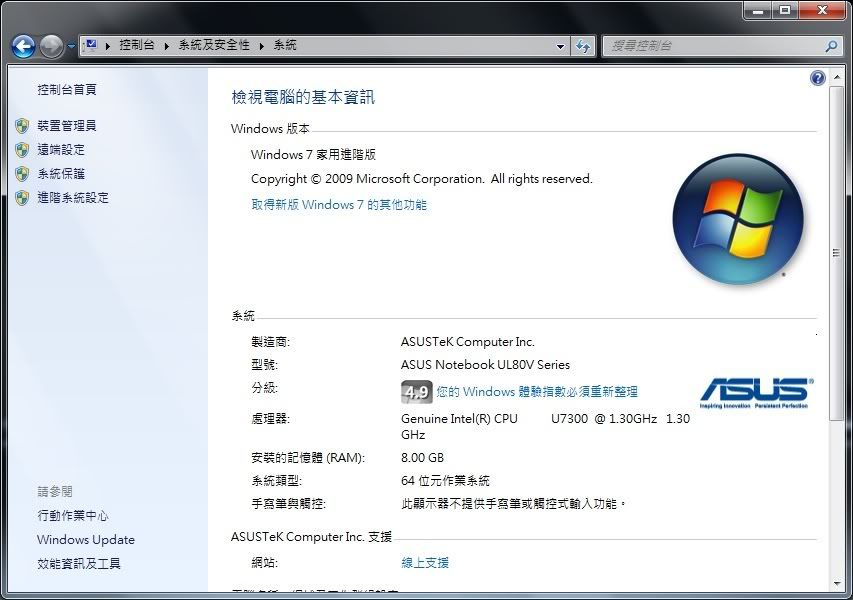Click shield icon beside 遠端設定

click(x=22, y=150)
